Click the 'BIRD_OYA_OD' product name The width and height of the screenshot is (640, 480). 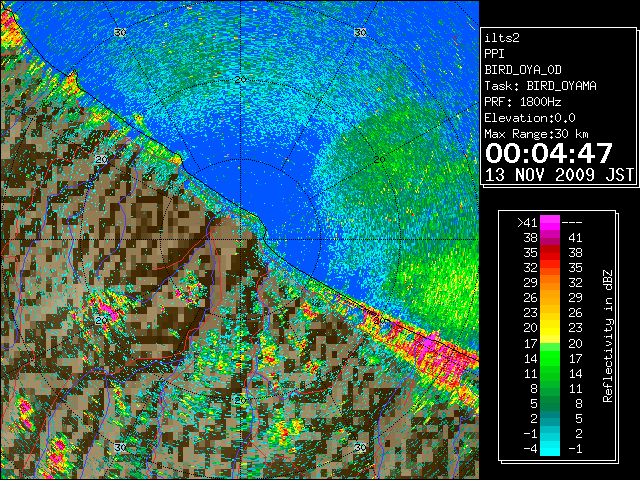pyautogui.click(x=523, y=70)
